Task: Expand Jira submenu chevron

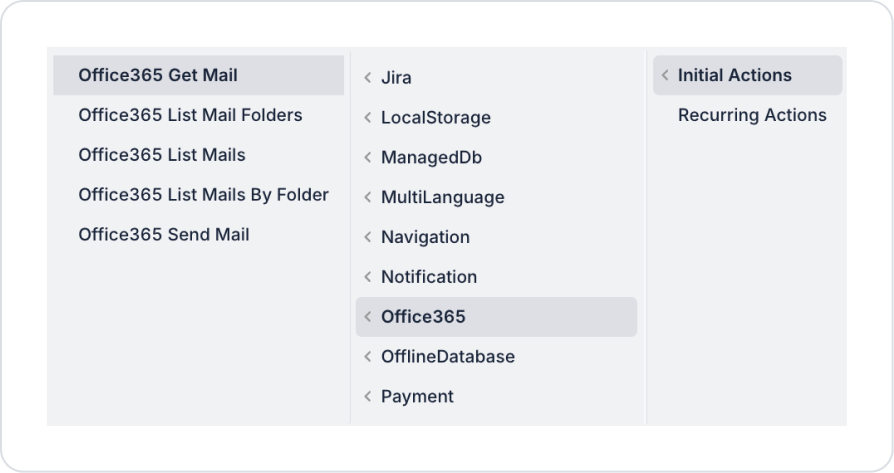Action: [x=368, y=78]
